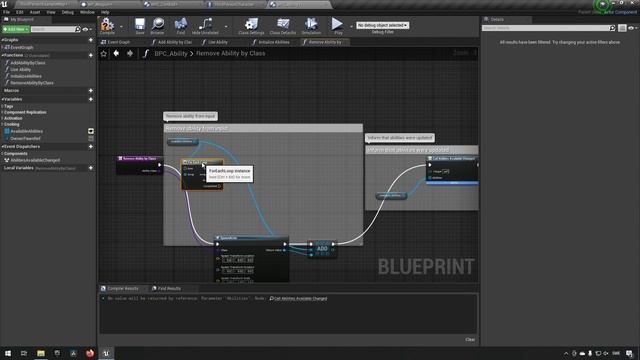This screenshot has width=640, height=360.
Task: Collapse the Graphs section
Action: click(2, 40)
